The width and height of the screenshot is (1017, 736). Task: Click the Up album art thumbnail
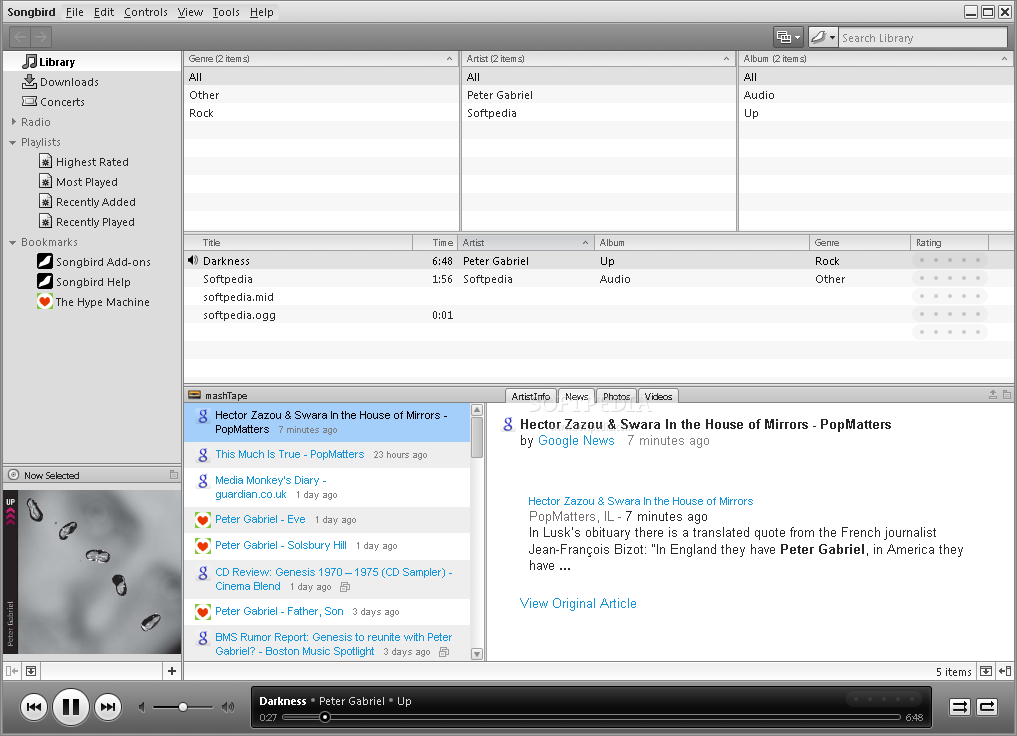(92, 572)
